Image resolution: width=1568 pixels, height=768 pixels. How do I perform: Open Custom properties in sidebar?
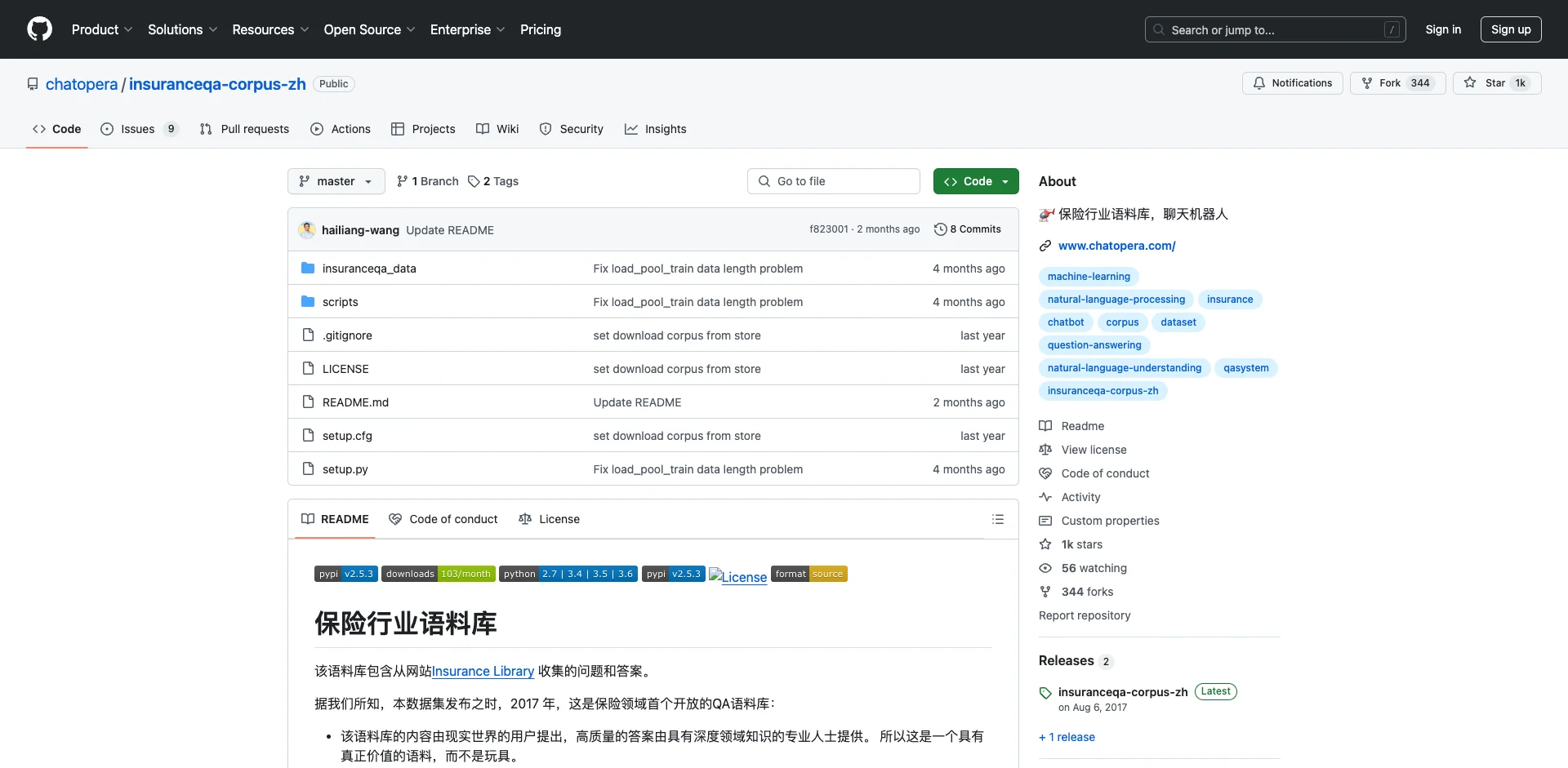[1099, 521]
